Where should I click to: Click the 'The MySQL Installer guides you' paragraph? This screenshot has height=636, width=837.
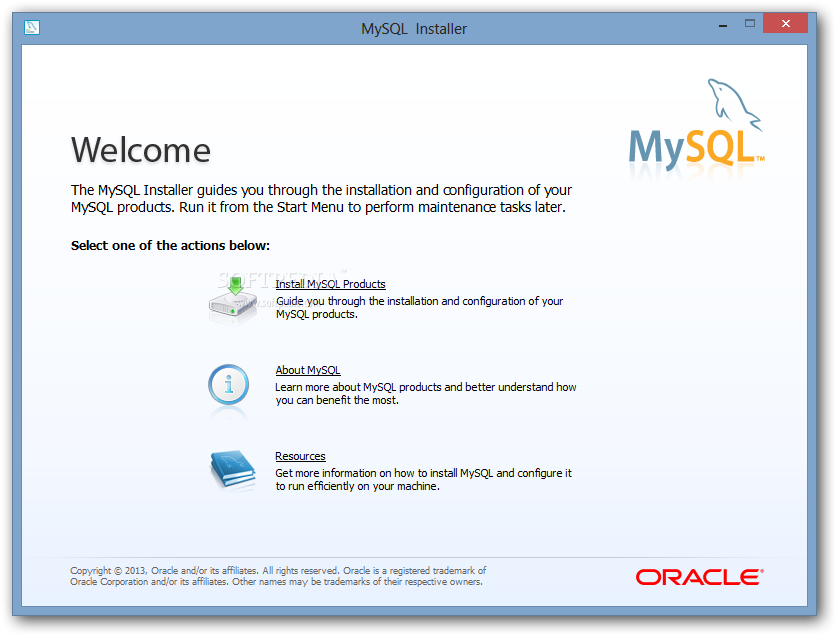point(321,199)
